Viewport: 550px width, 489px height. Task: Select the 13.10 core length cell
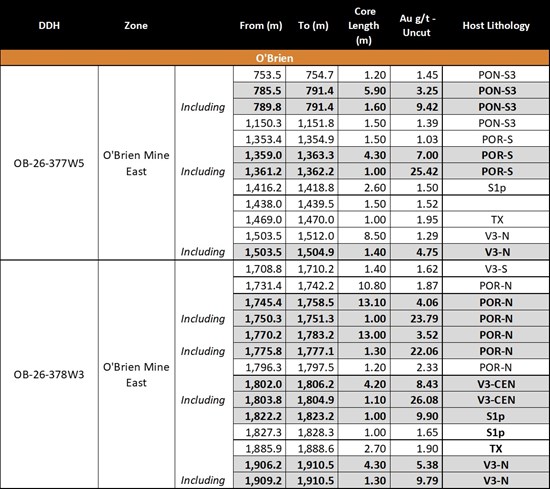click(364, 302)
